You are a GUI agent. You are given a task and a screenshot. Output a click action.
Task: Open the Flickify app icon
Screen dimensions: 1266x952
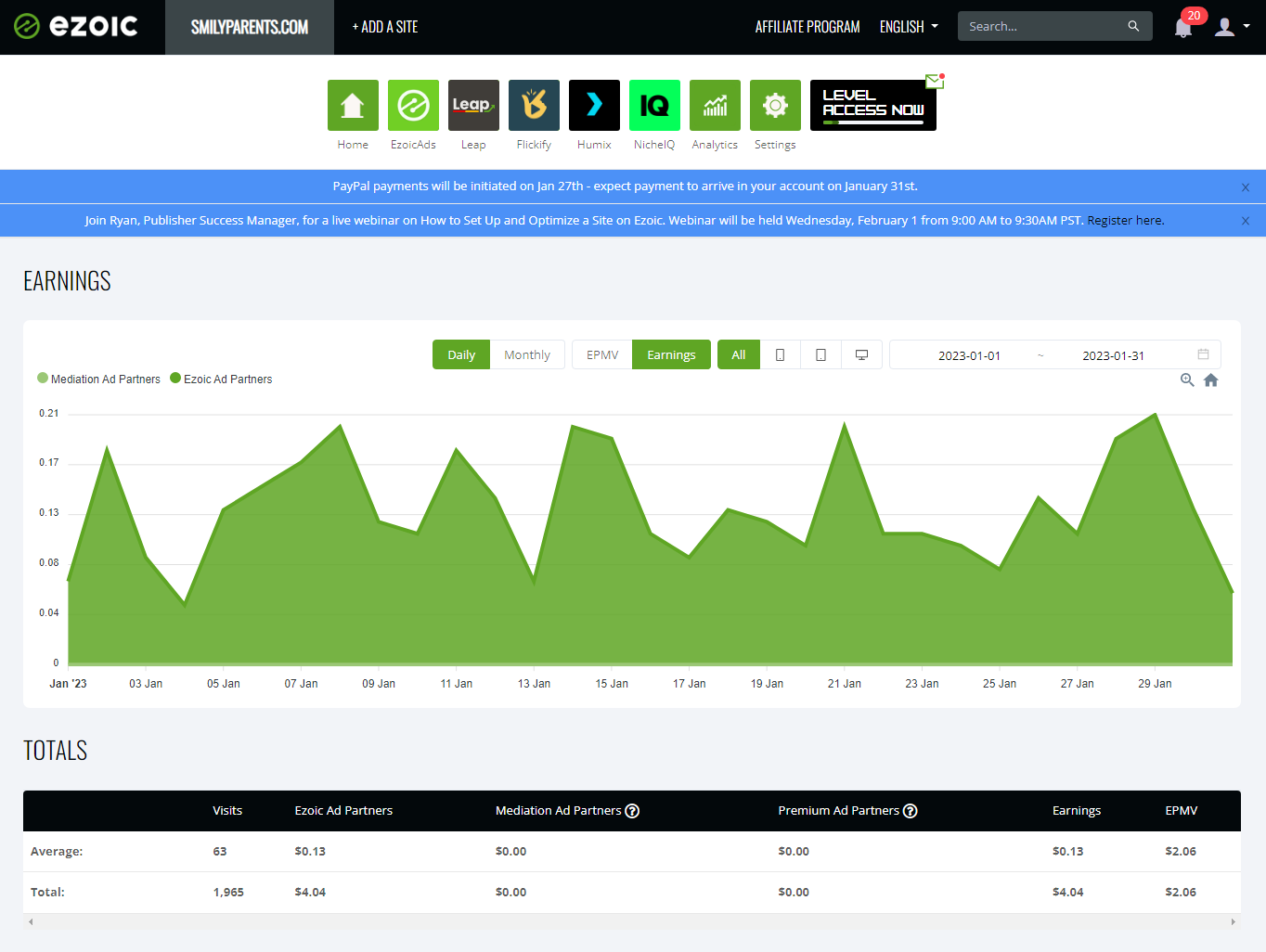(x=534, y=105)
